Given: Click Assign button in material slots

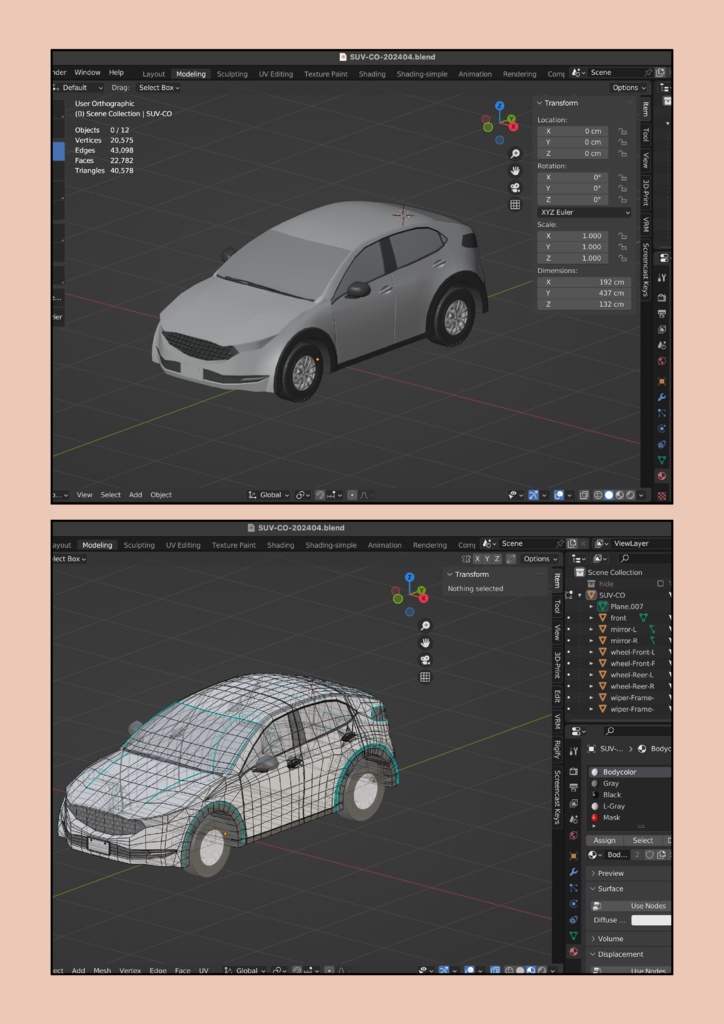Looking at the screenshot, I should (x=604, y=840).
